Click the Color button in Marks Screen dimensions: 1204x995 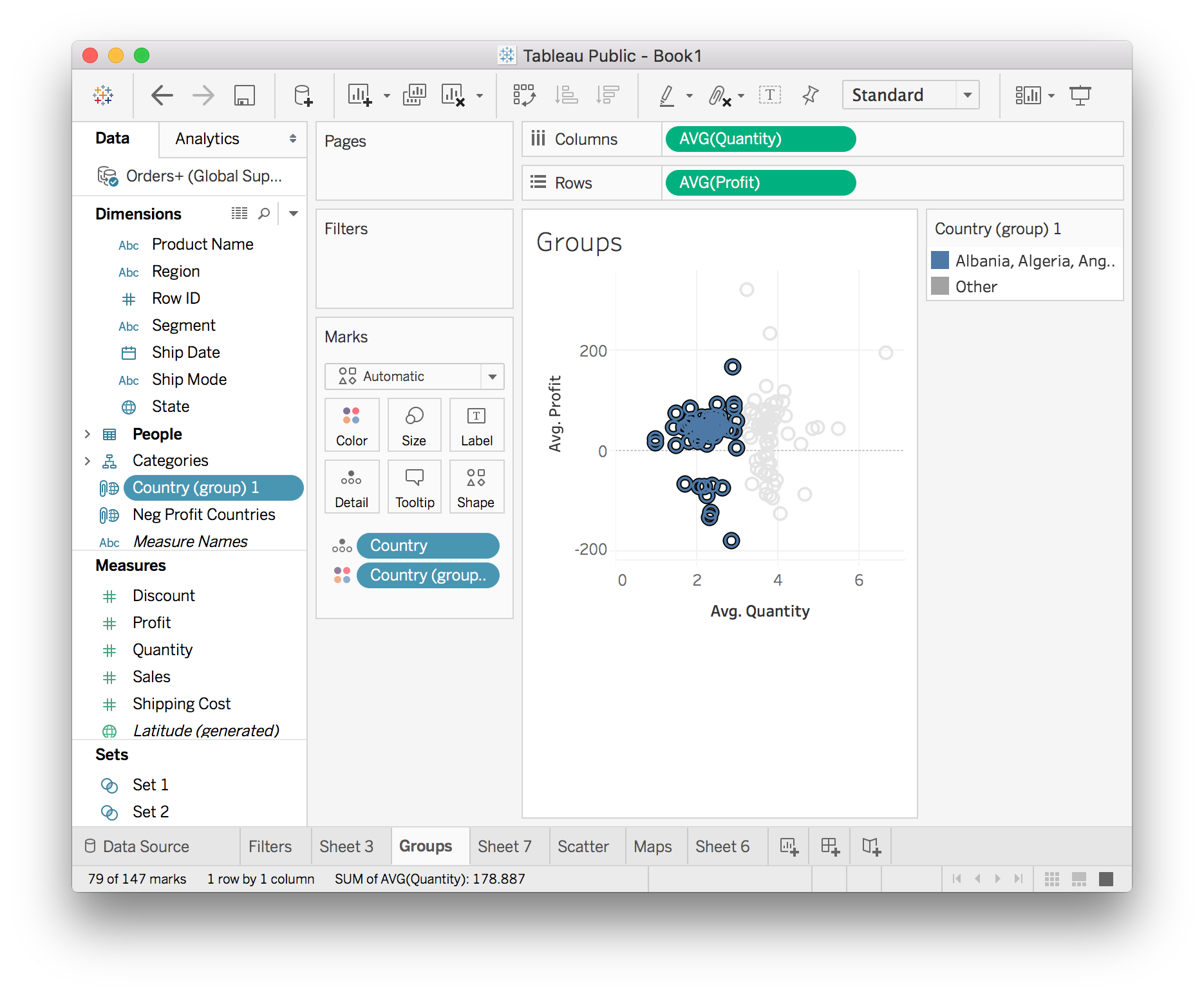352,425
